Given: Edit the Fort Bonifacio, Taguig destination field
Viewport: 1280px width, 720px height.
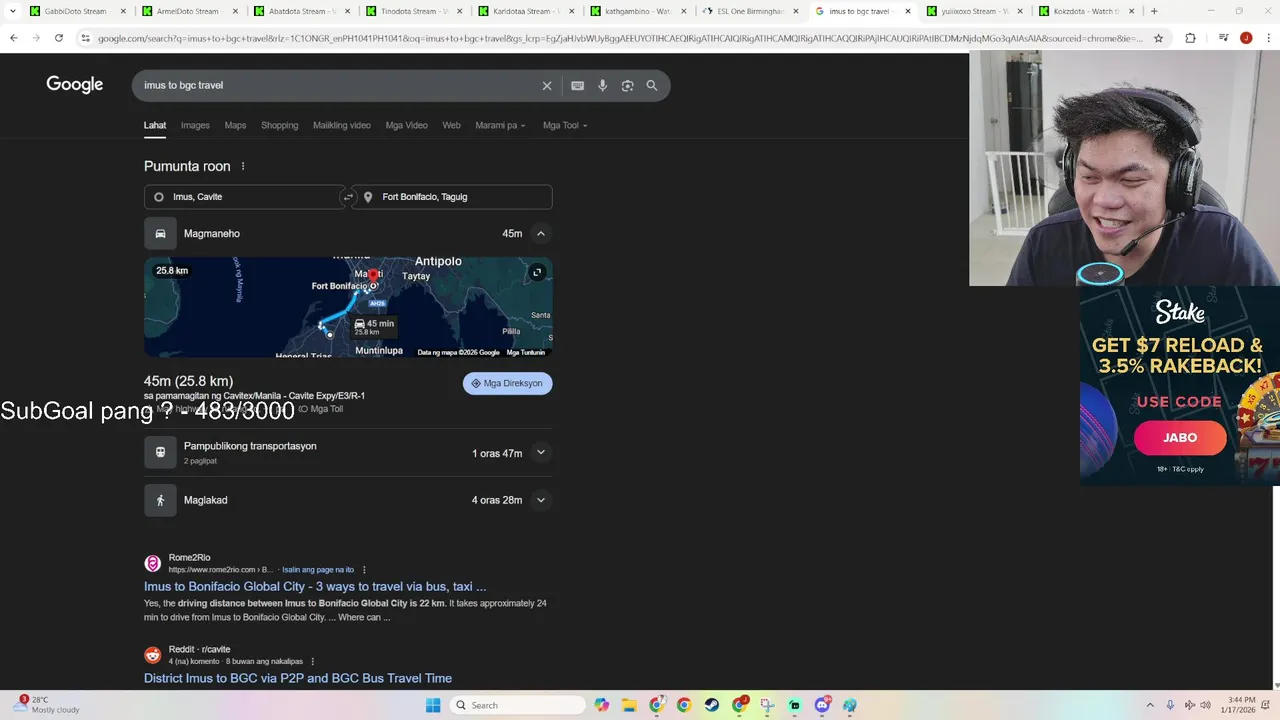Looking at the screenshot, I should point(454,197).
